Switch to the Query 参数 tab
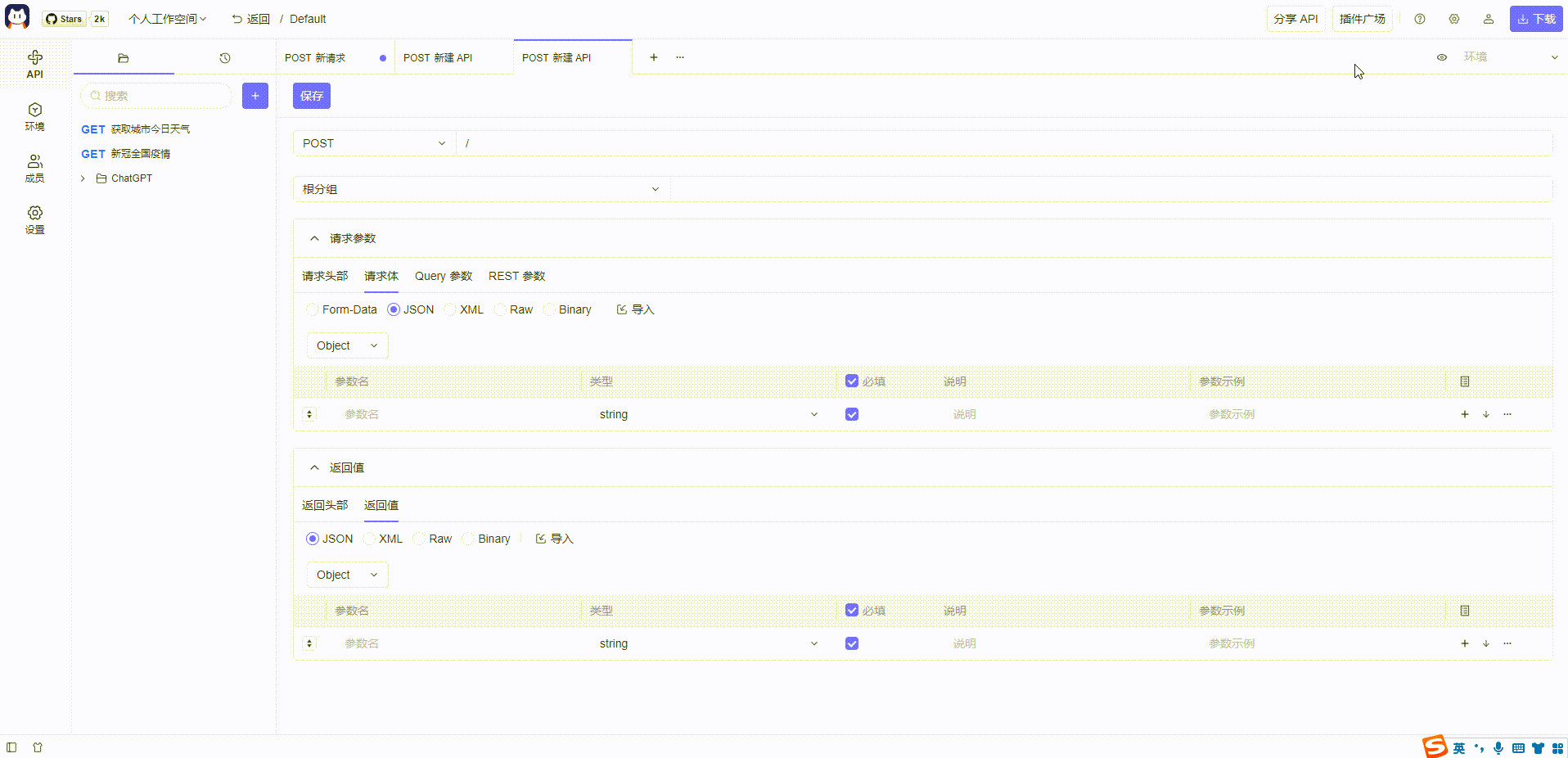This screenshot has width=1568, height=758. (443, 276)
